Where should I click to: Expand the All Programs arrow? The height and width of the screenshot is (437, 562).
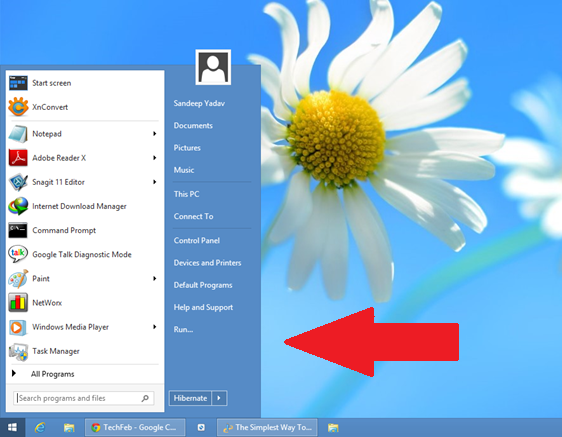click(x=14, y=373)
